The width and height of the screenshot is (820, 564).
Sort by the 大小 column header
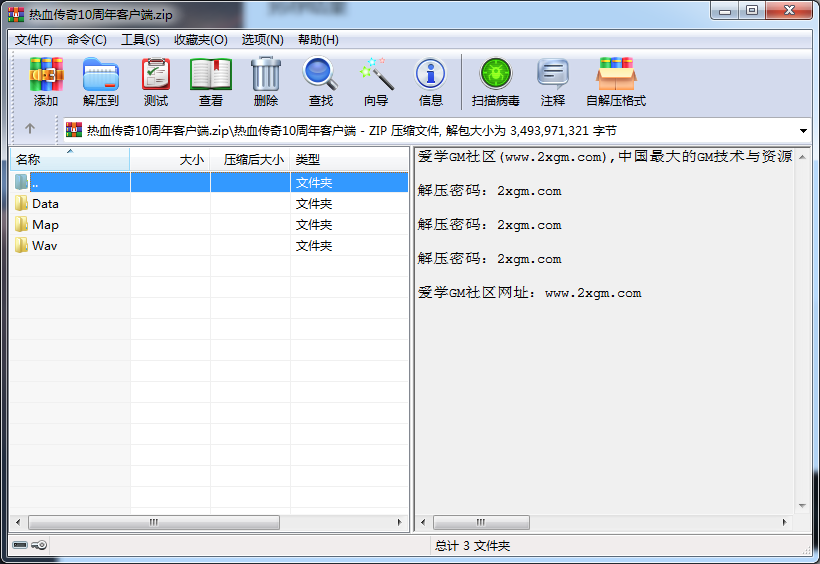click(x=170, y=160)
